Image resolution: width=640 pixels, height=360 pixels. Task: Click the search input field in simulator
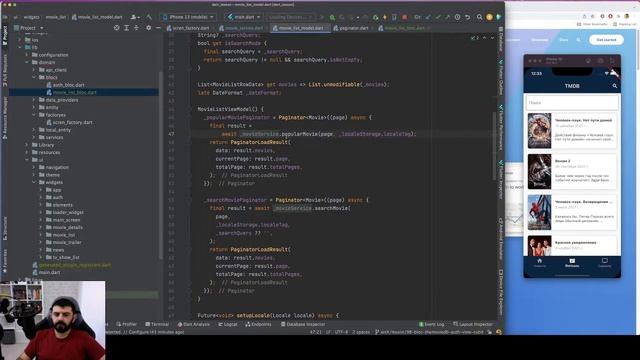point(572,102)
